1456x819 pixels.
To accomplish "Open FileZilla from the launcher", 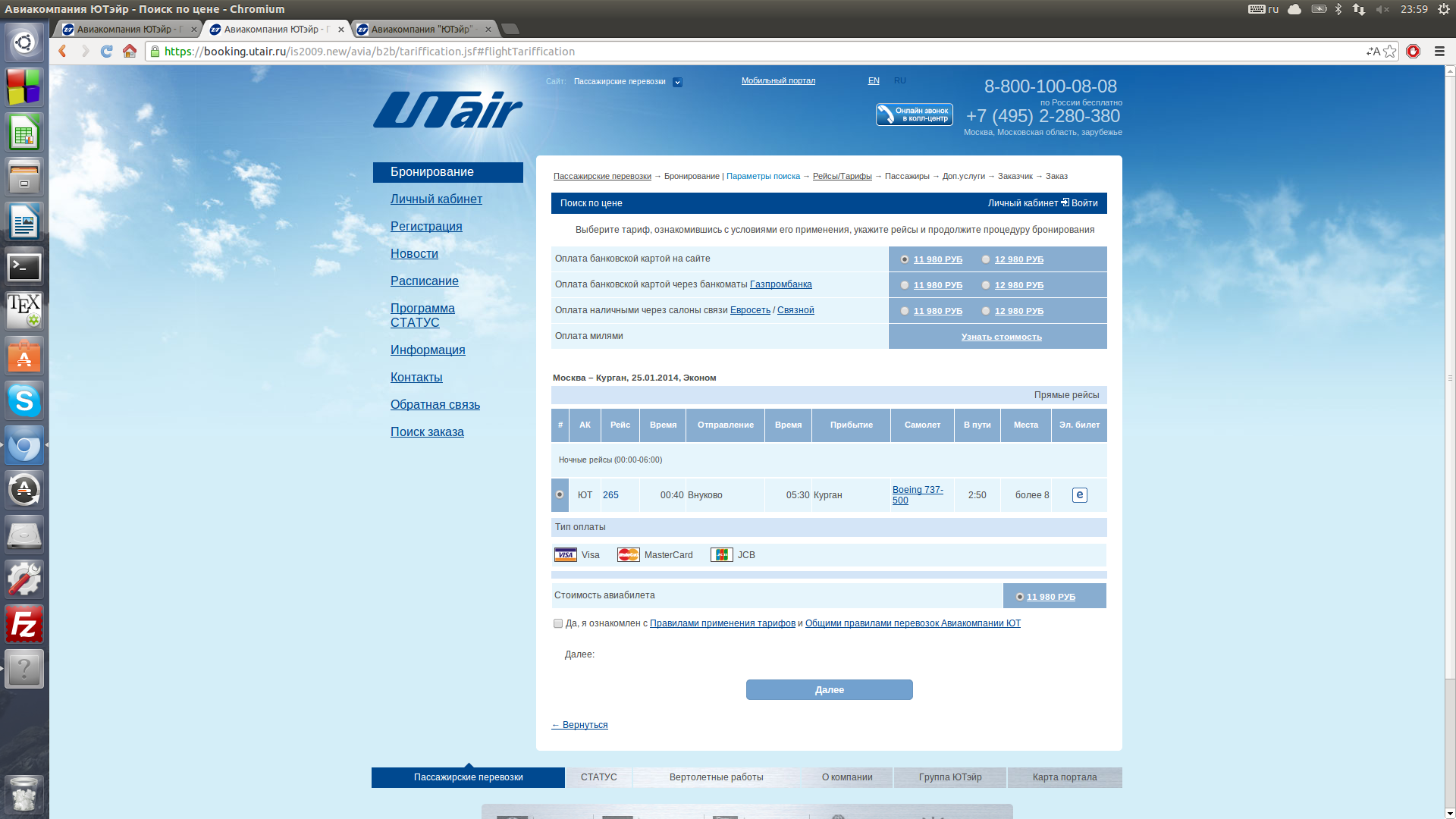I will [24, 624].
